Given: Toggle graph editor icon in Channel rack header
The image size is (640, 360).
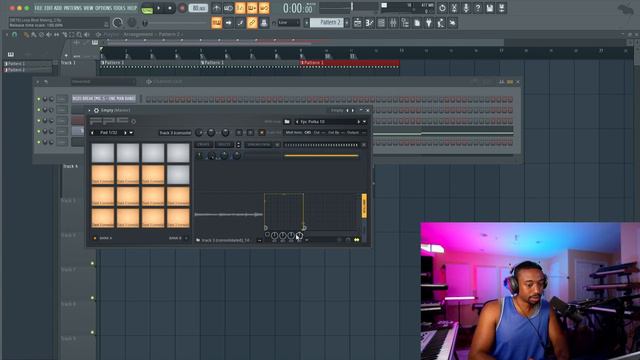Looking at the screenshot, I should coord(502,82).
